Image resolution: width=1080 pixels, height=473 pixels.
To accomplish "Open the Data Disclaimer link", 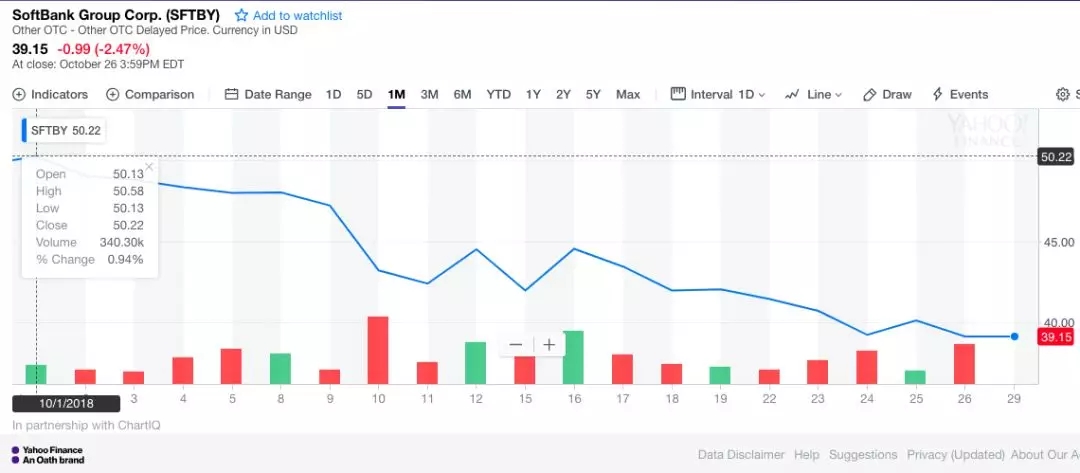I will [x=741, y=454].
